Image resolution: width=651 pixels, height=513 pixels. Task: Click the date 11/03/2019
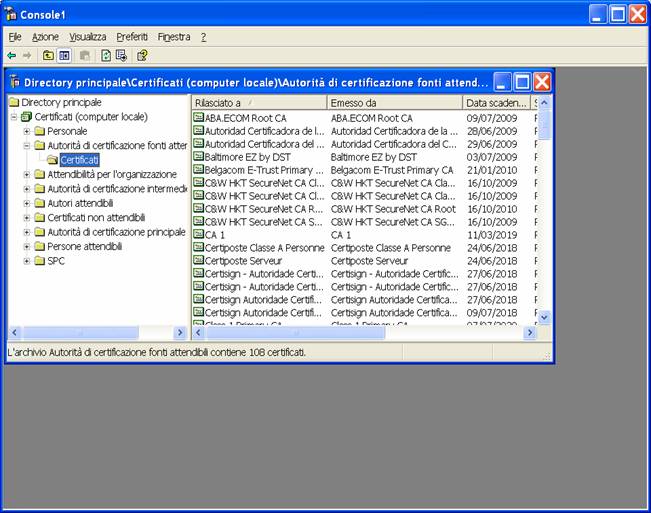[x=492, y=235]
